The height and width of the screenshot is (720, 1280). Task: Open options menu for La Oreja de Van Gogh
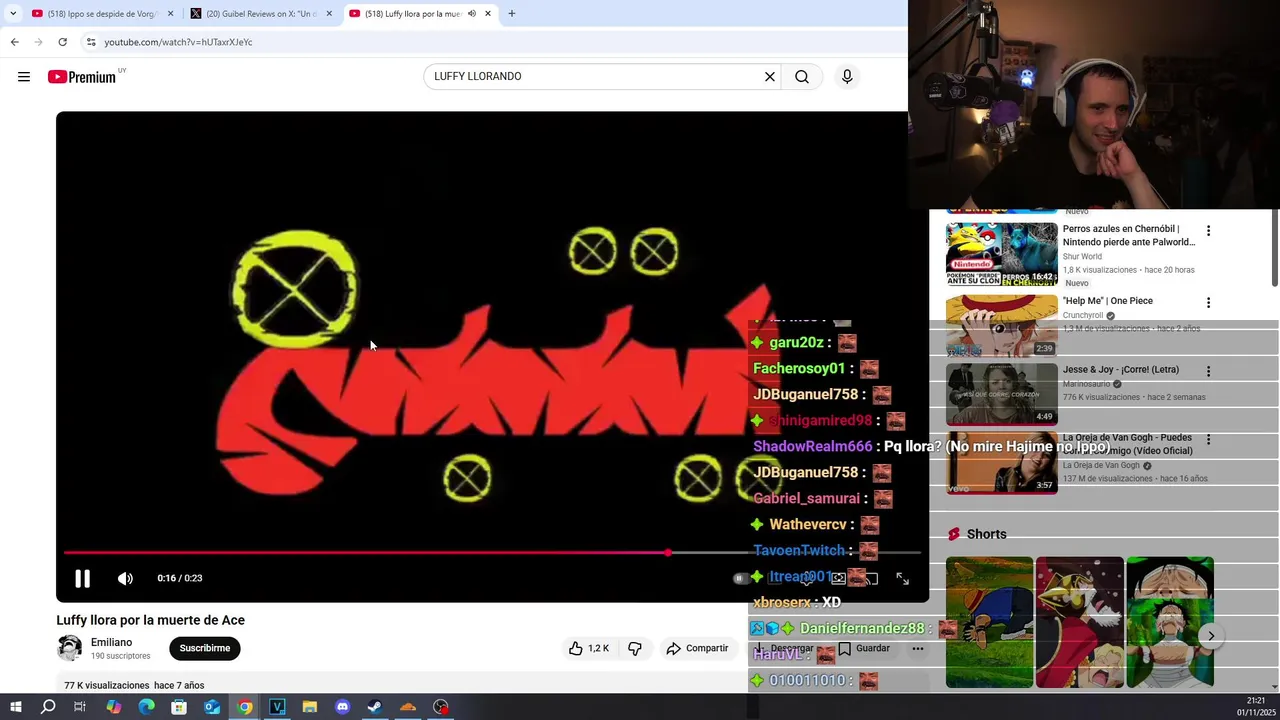click(1208, 440)
